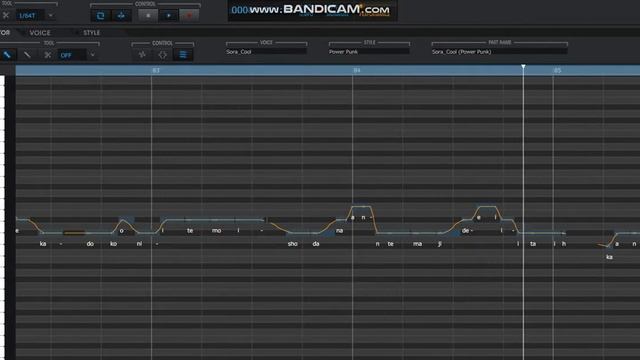Viewport: 640px width, 360px height.
Task: Select the note with lyric 'ma'
Action: (x=424, y=233)
